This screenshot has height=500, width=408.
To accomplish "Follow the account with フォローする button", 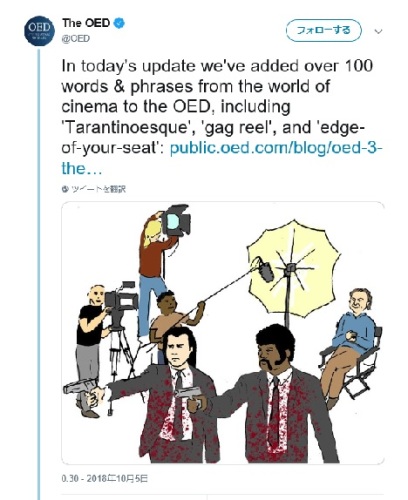I will click(323, 30).
